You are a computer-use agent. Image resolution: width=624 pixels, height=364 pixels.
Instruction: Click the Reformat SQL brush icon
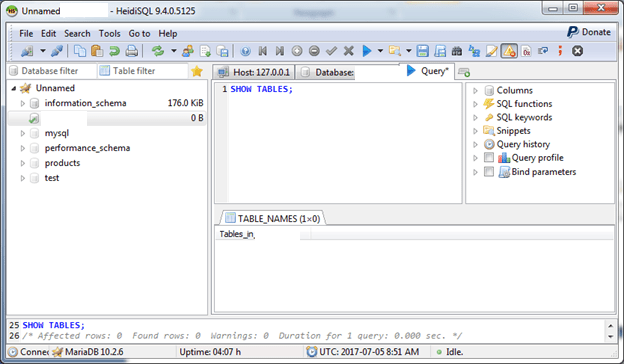pos(491,51)
